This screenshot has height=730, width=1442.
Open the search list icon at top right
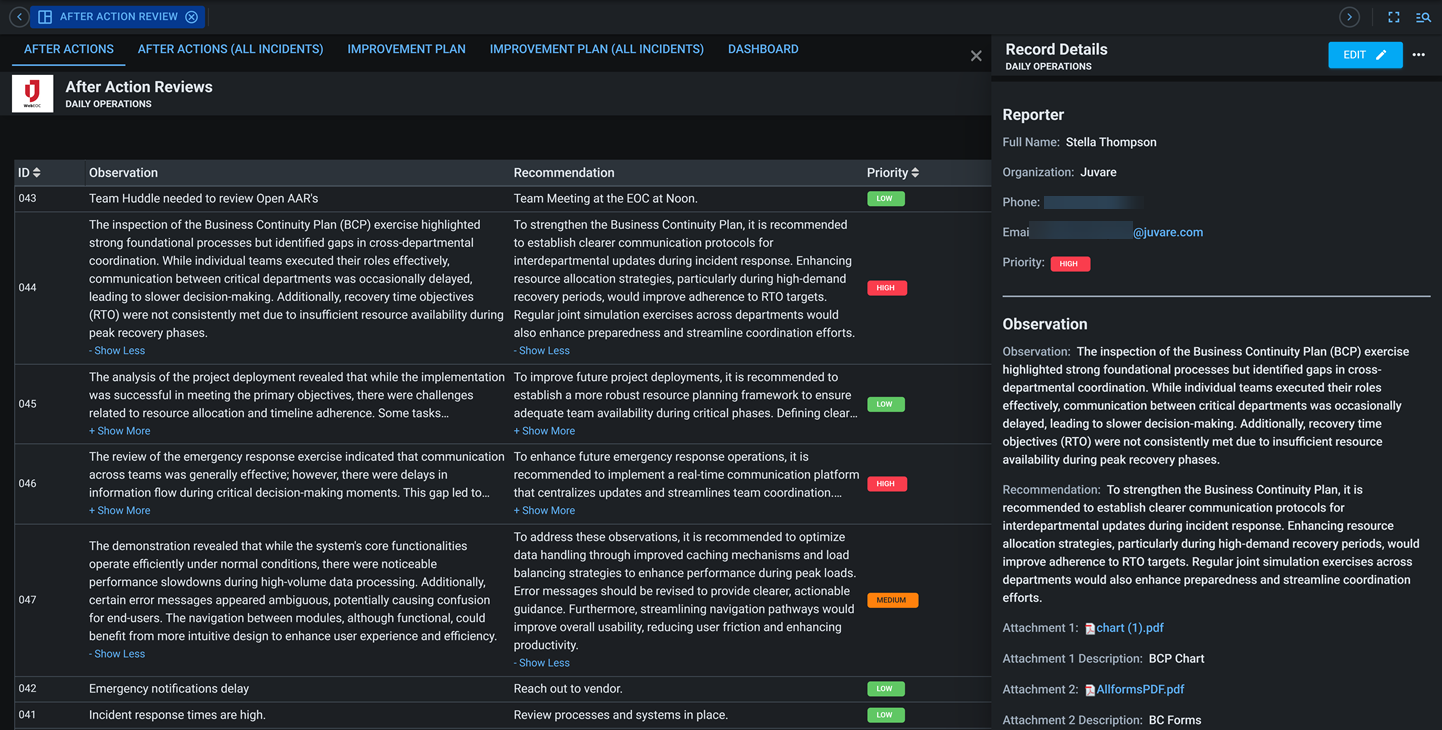tap(1423, 17)
